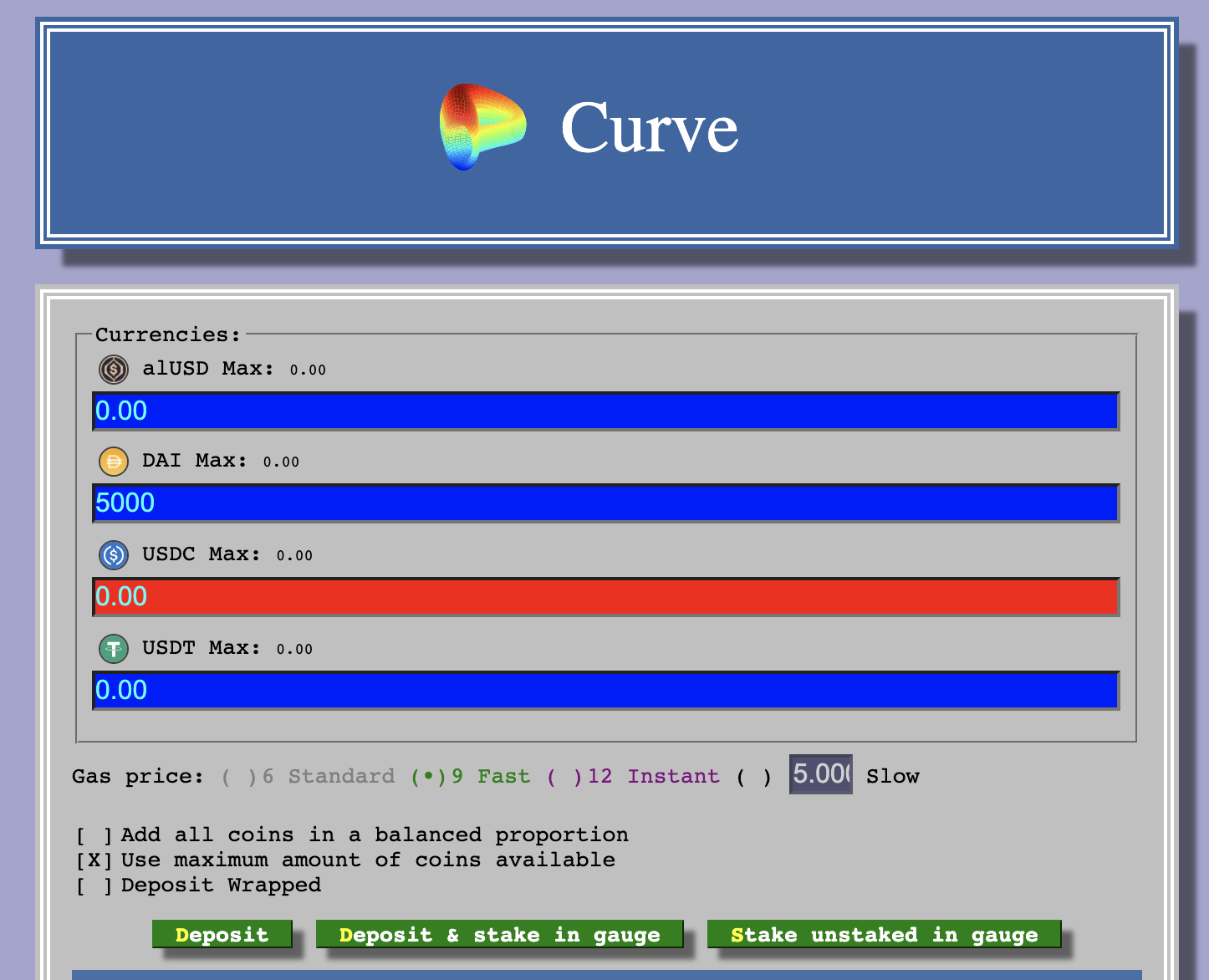The width and height of the screenshot is (1209, 980).
Task: Click the DAI amount field showing 5000
Action: [x=605, y=503]
